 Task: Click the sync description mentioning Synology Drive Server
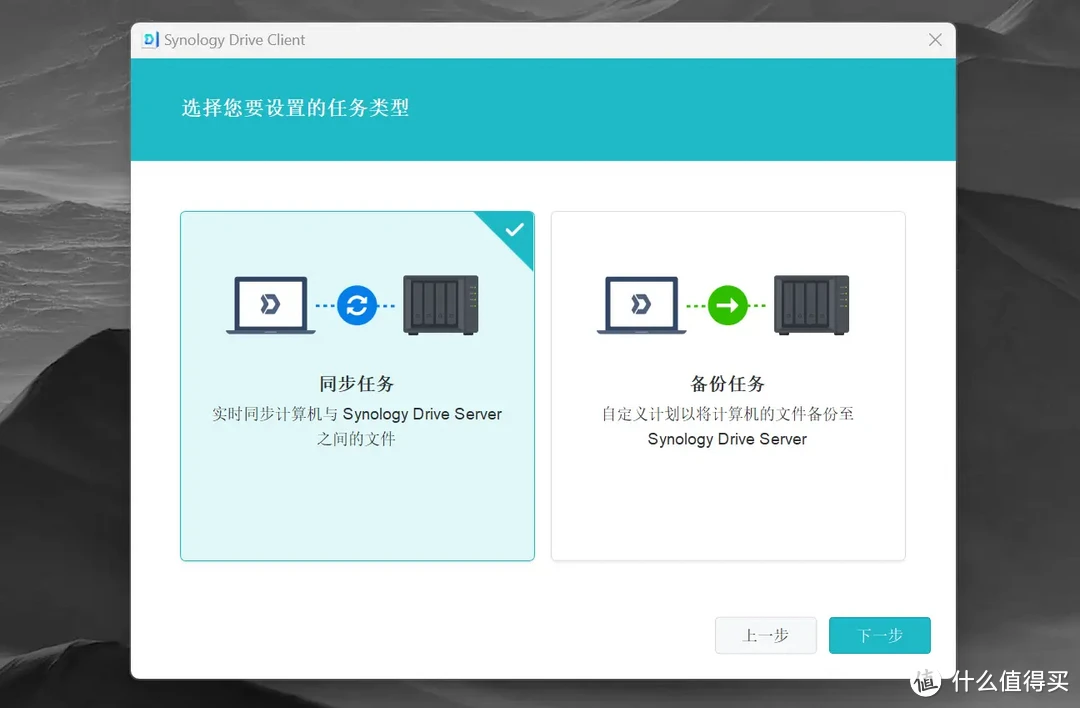(x=357, y=426)
